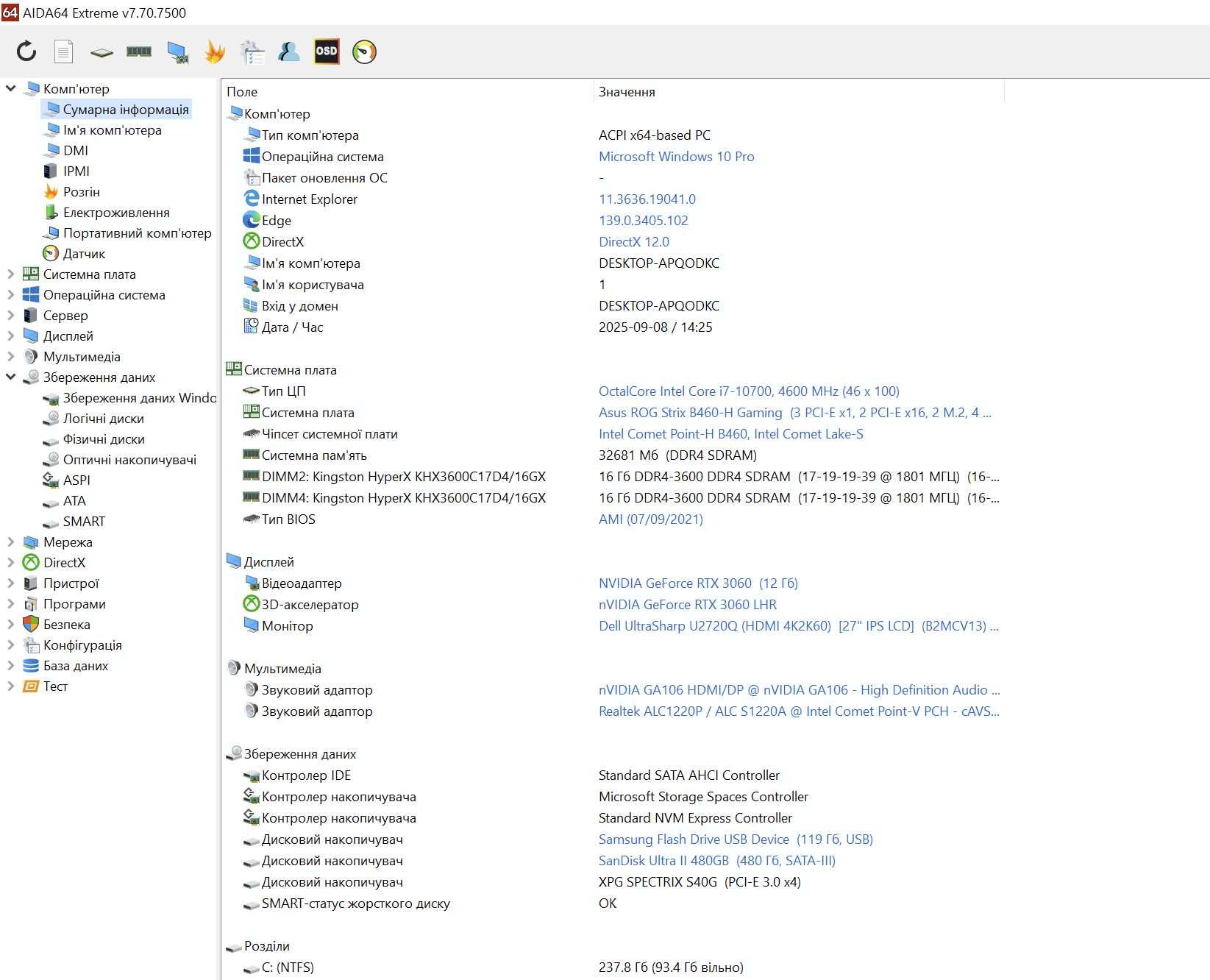
Task: Open the SensorPanel gauge icon
Action: click(364, 52)
